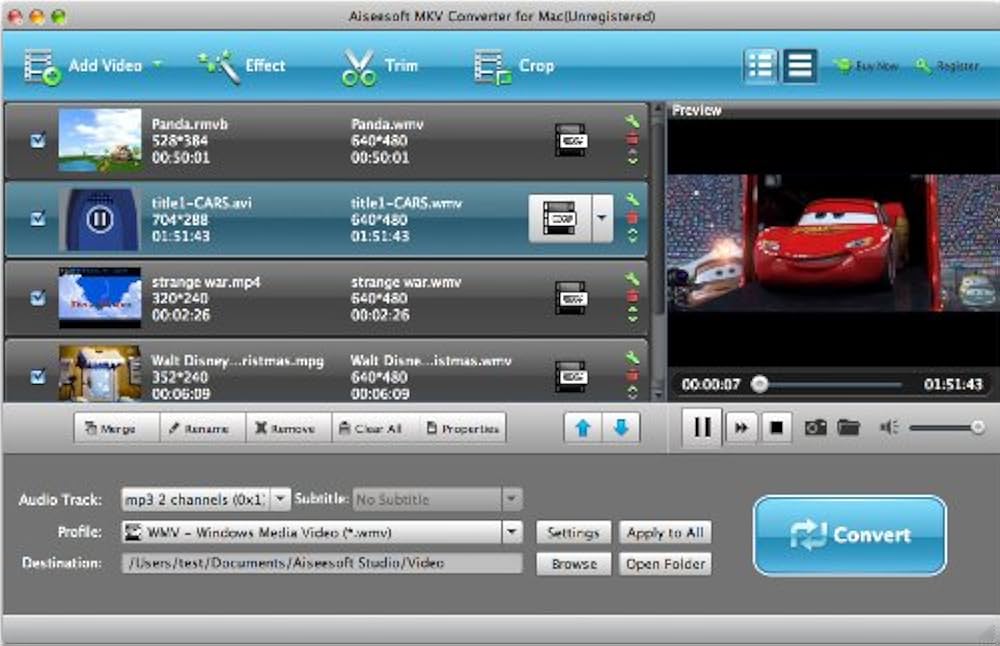Stop the video preview

[x=775, y=427]
